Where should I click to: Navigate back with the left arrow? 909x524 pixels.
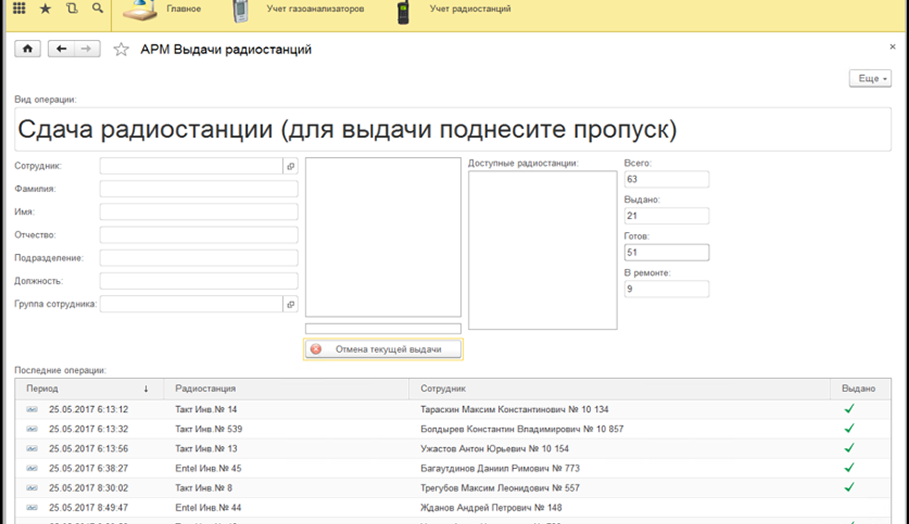[62, 49]
